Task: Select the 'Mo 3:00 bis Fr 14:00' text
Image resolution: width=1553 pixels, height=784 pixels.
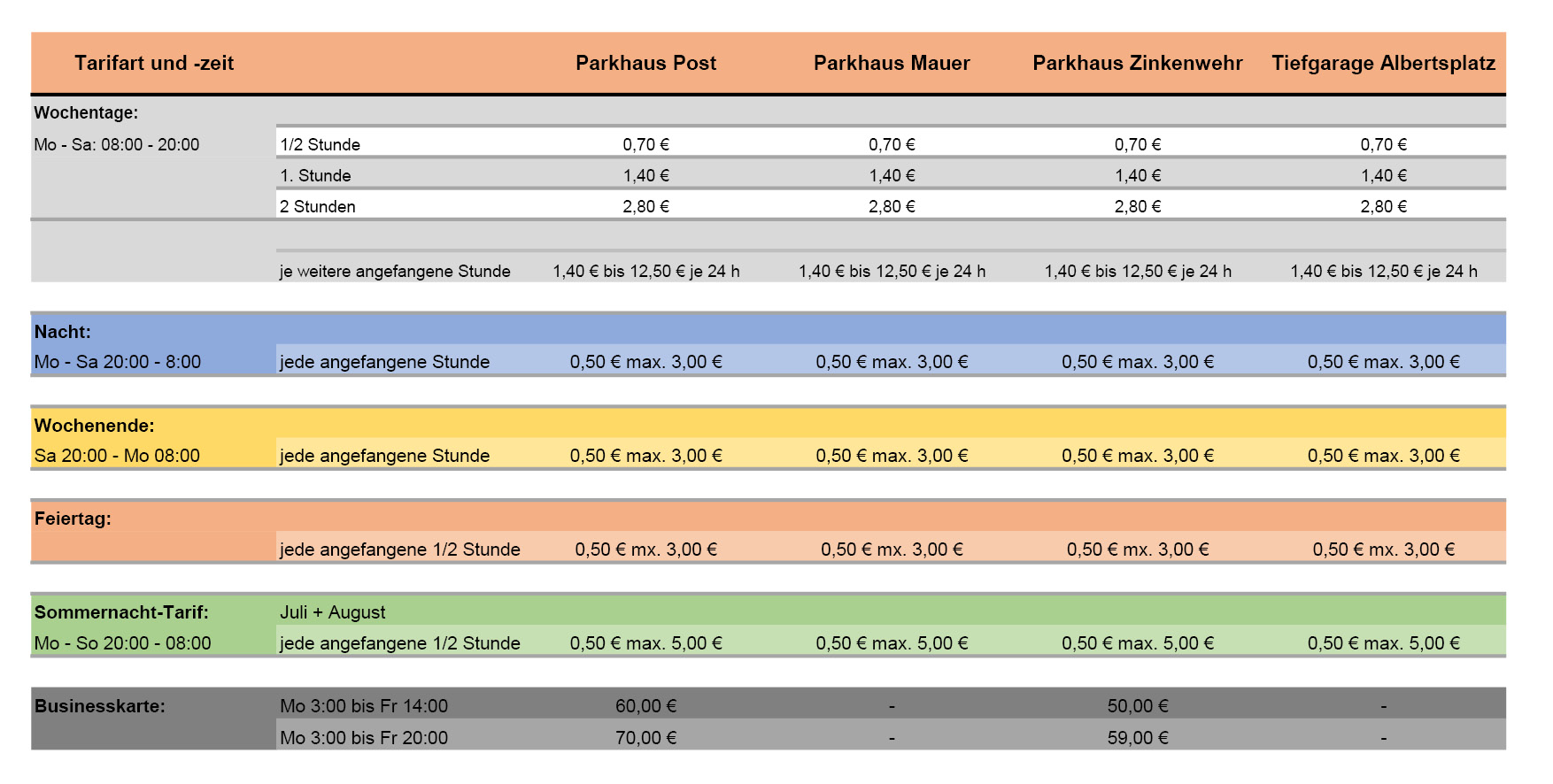Action: coord(364,706)
